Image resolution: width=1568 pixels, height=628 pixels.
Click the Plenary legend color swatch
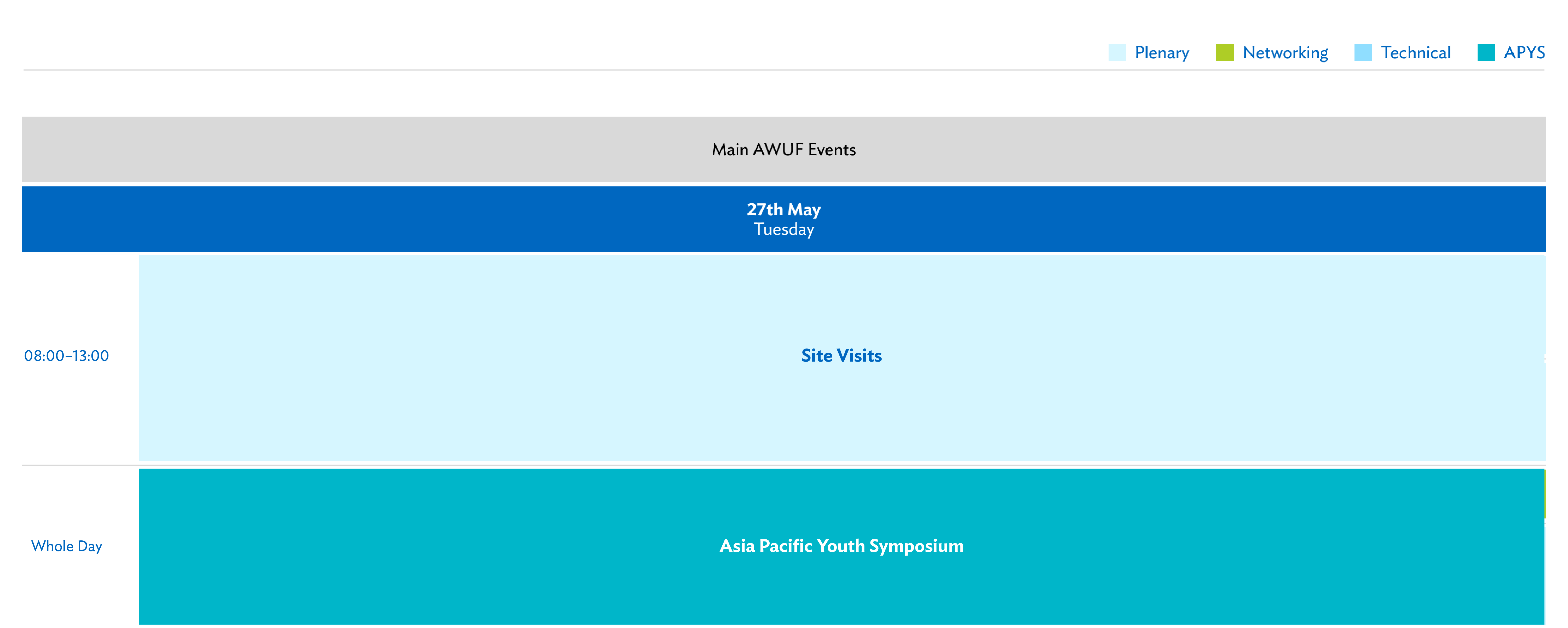coord(1117,52)
